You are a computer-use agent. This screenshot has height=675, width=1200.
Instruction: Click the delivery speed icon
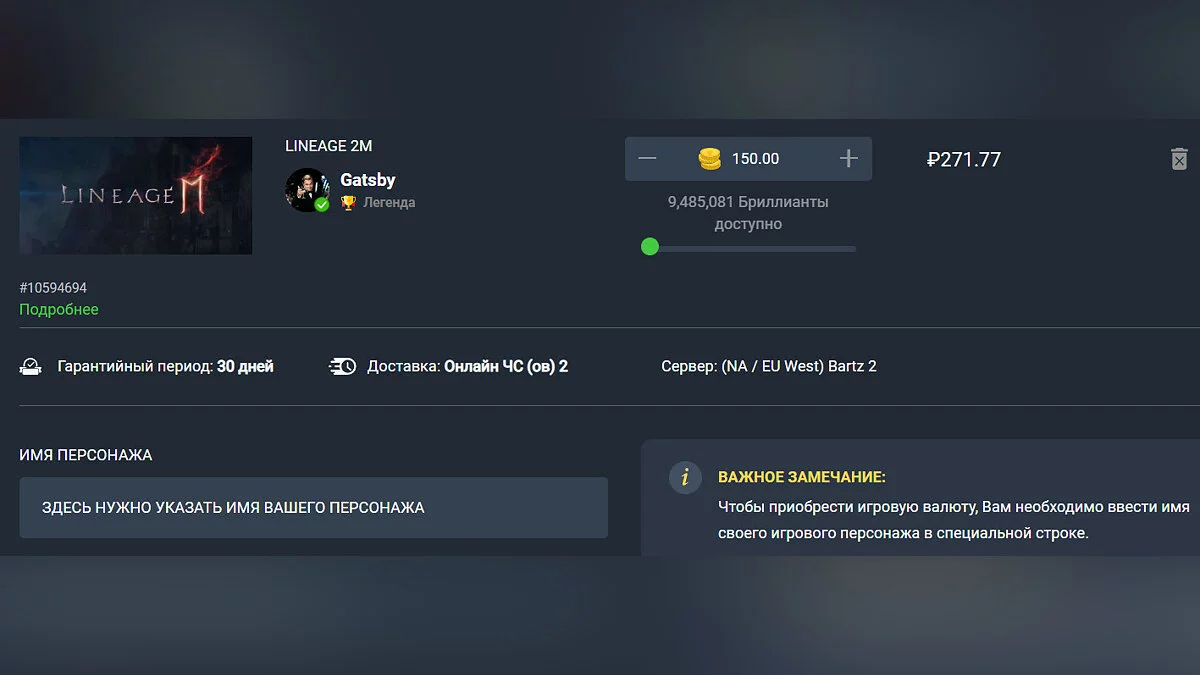342,366
